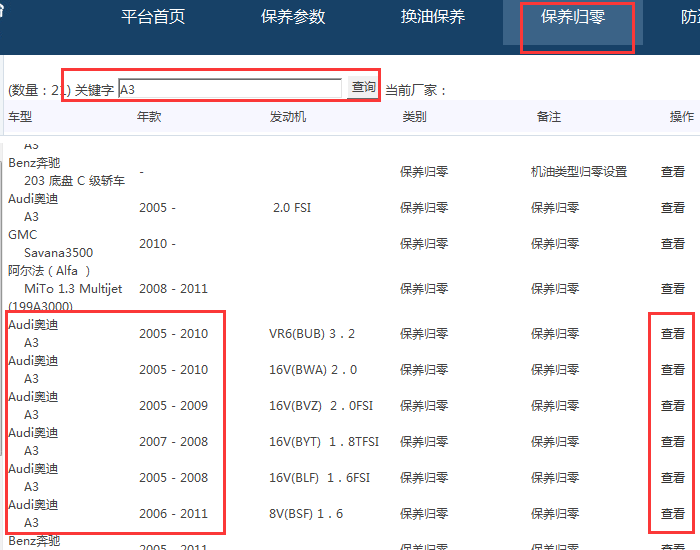
Task: Select engine cell 8V(BSF) 1.6
Action: point(306,514)
